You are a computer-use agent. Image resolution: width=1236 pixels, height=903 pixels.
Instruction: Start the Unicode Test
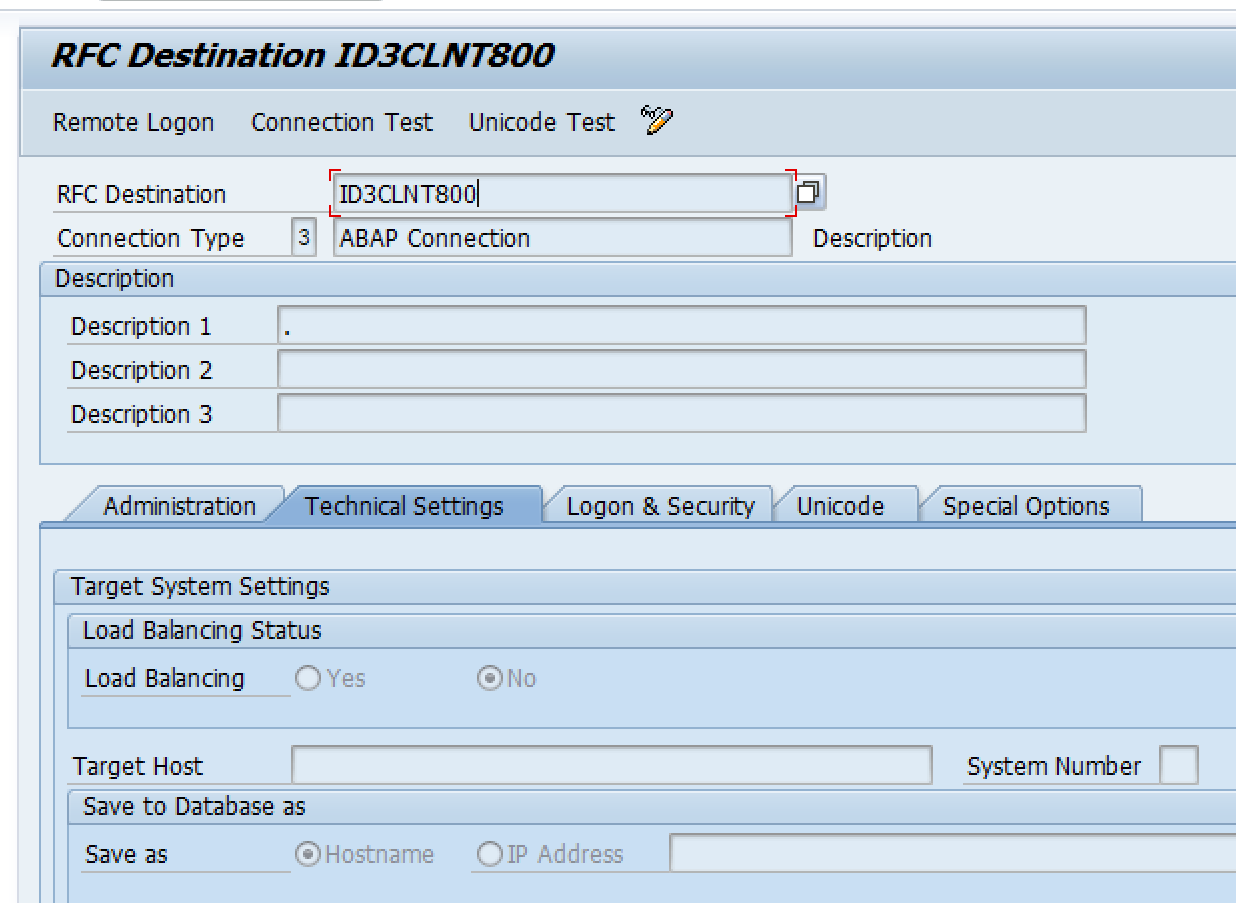click(x=542, y=122)
